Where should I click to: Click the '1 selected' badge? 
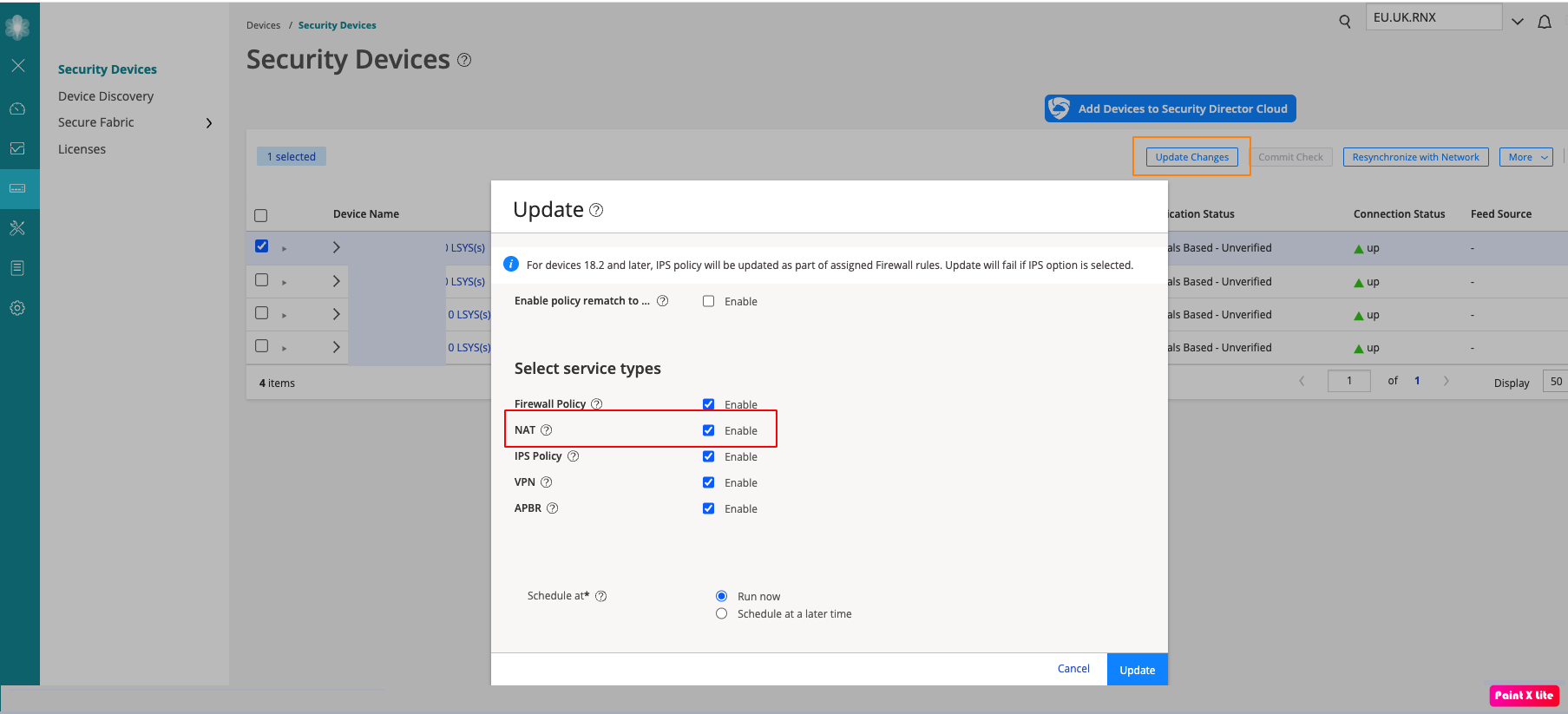292,157
